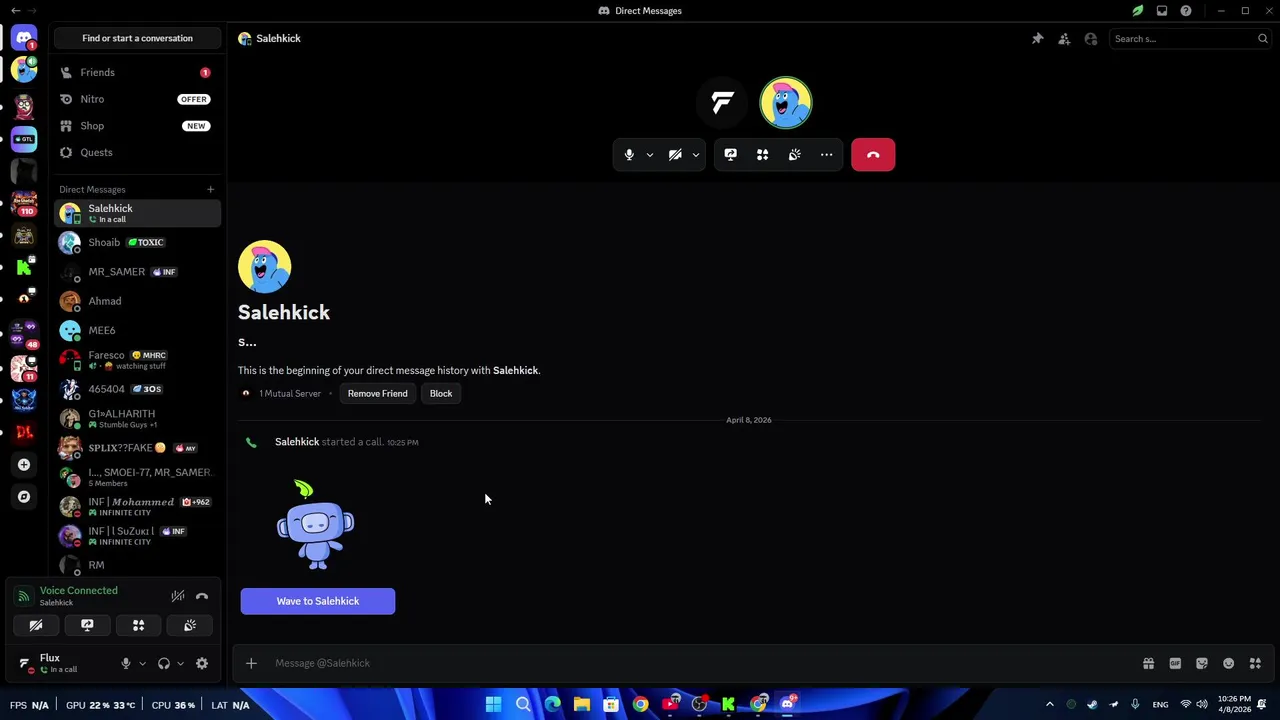Click the Block button
This screenshot has height=720, width=1280.
(441, 393)
